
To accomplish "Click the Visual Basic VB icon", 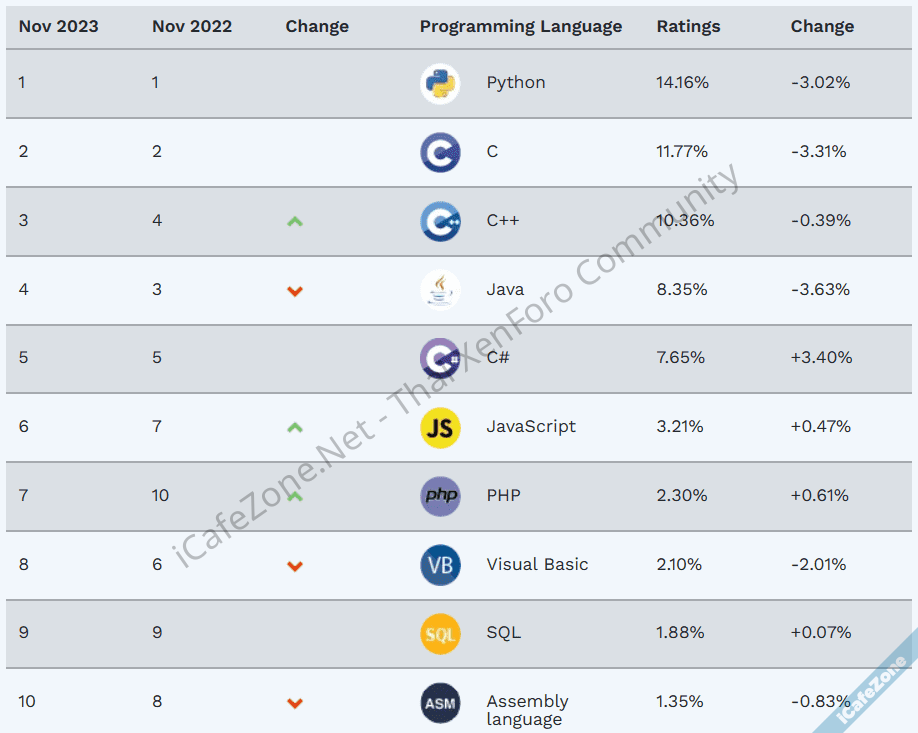I will click(x=440, y=565).
